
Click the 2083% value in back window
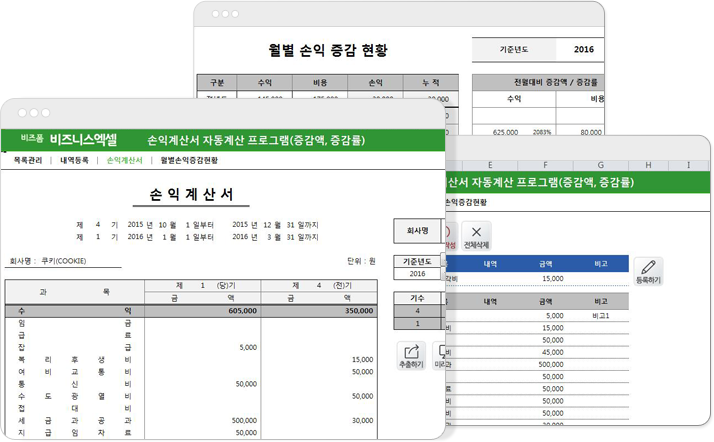[x=542, y=132]
